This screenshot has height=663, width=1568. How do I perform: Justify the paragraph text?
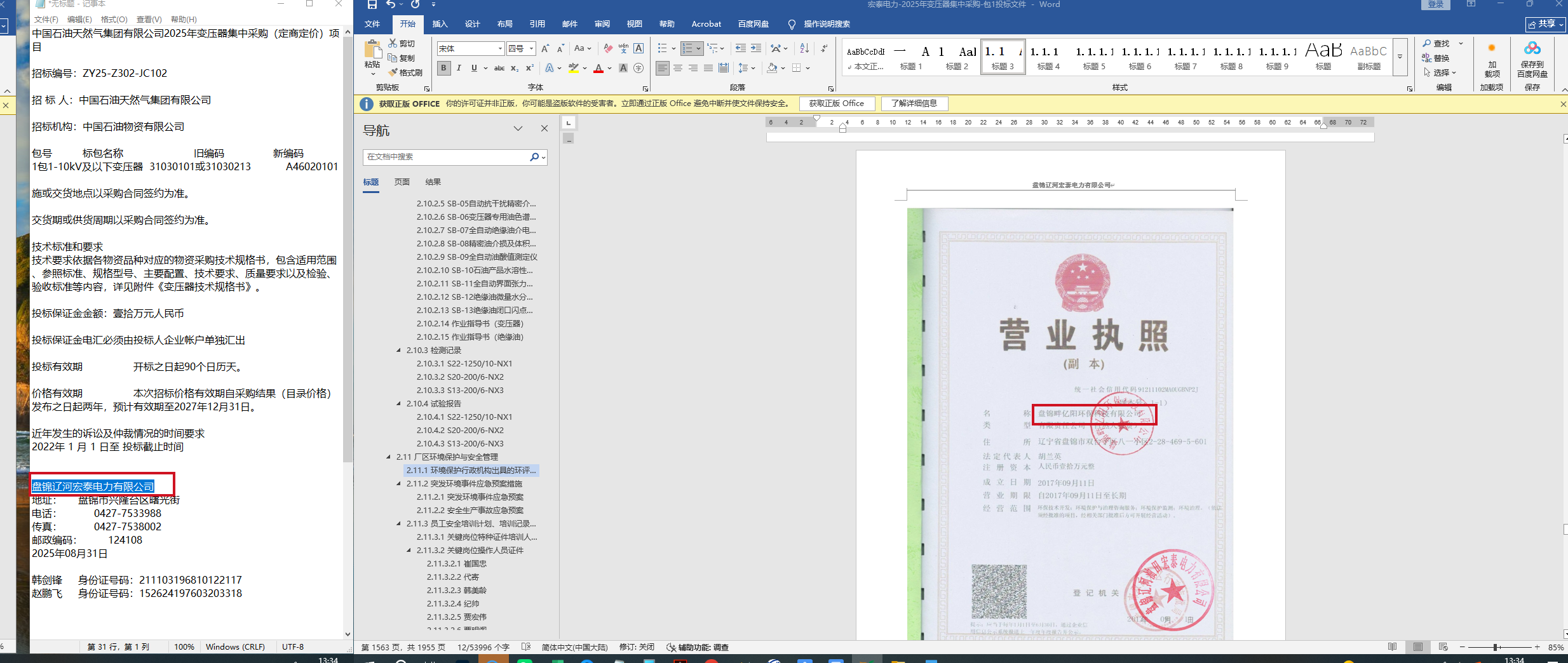(x=708, y=68)
